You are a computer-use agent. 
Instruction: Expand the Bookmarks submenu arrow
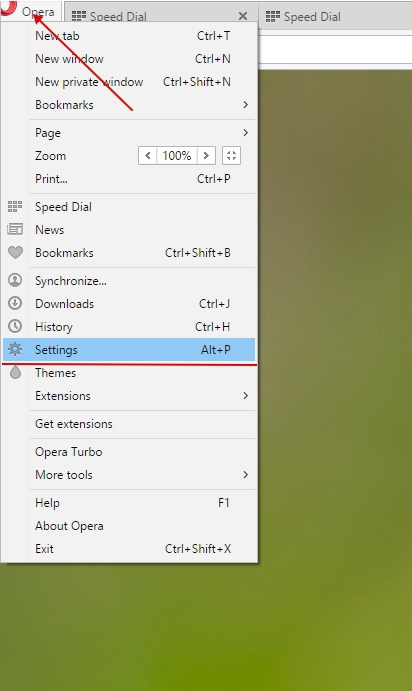coord(245,104)
